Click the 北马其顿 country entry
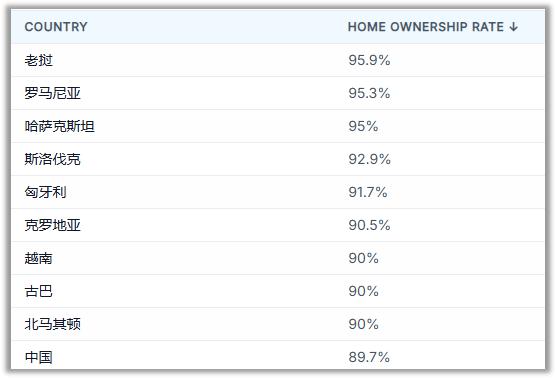556x379 pixels. pos(52,324)
